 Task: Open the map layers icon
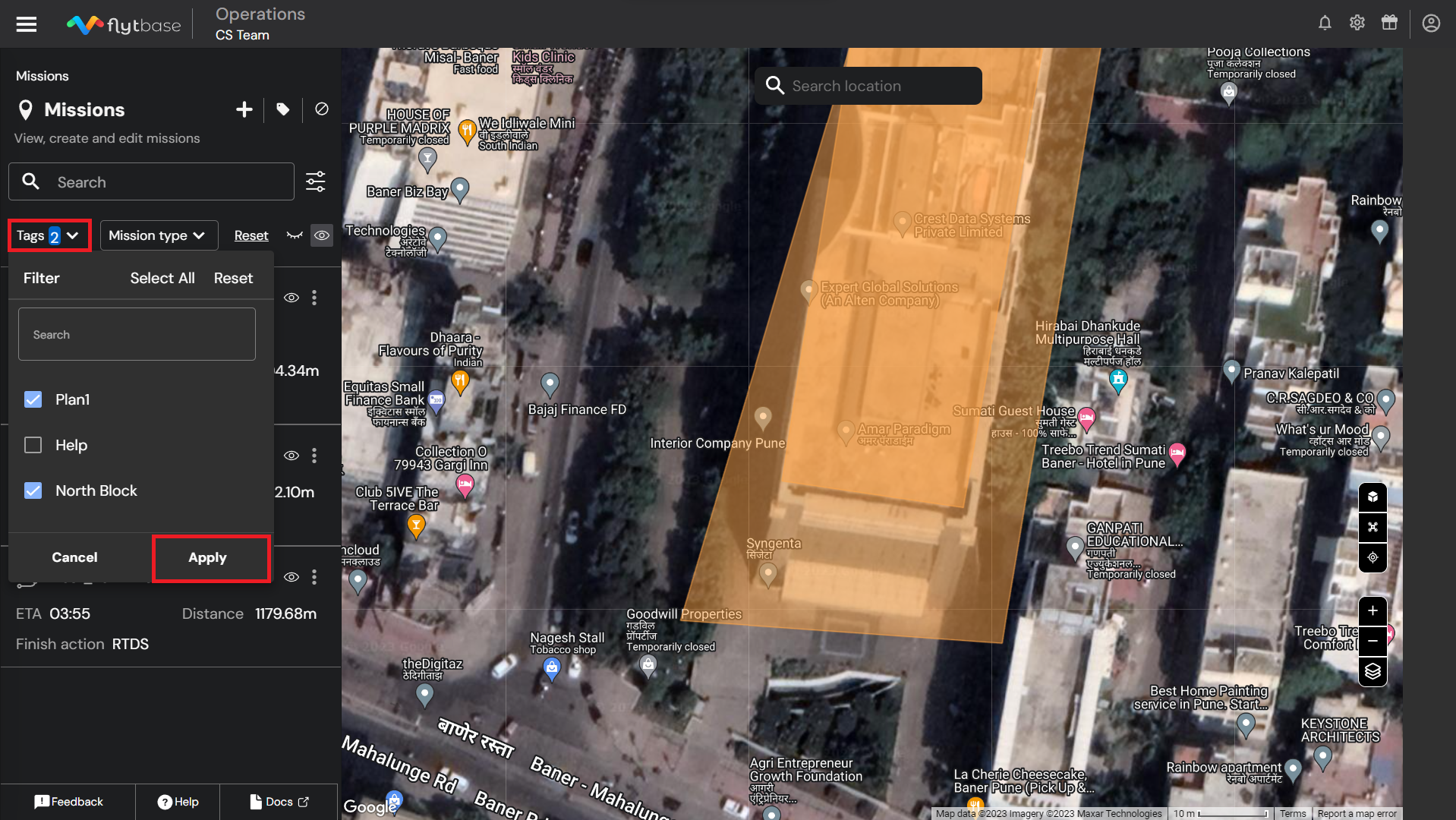(1372, 671)
